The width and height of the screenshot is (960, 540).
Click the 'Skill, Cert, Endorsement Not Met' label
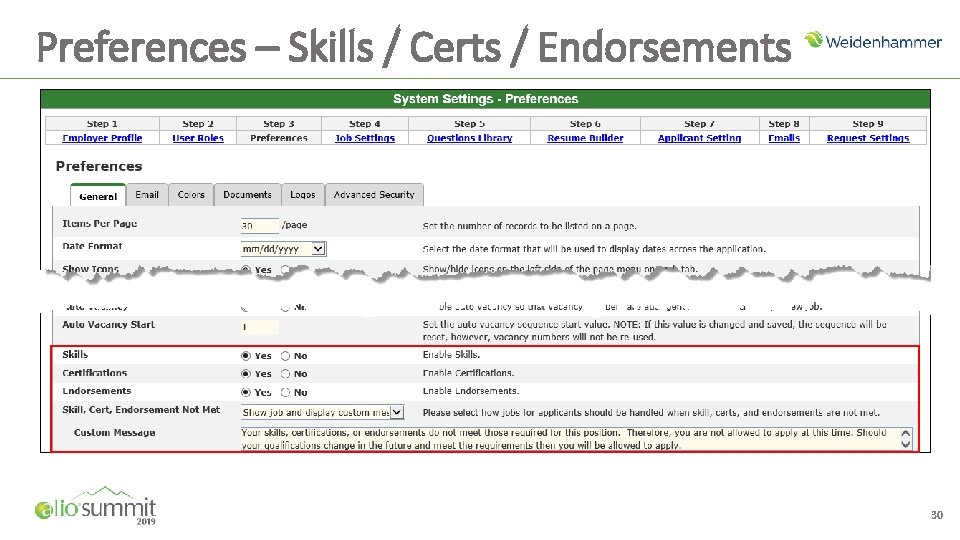tap(141, 410)
